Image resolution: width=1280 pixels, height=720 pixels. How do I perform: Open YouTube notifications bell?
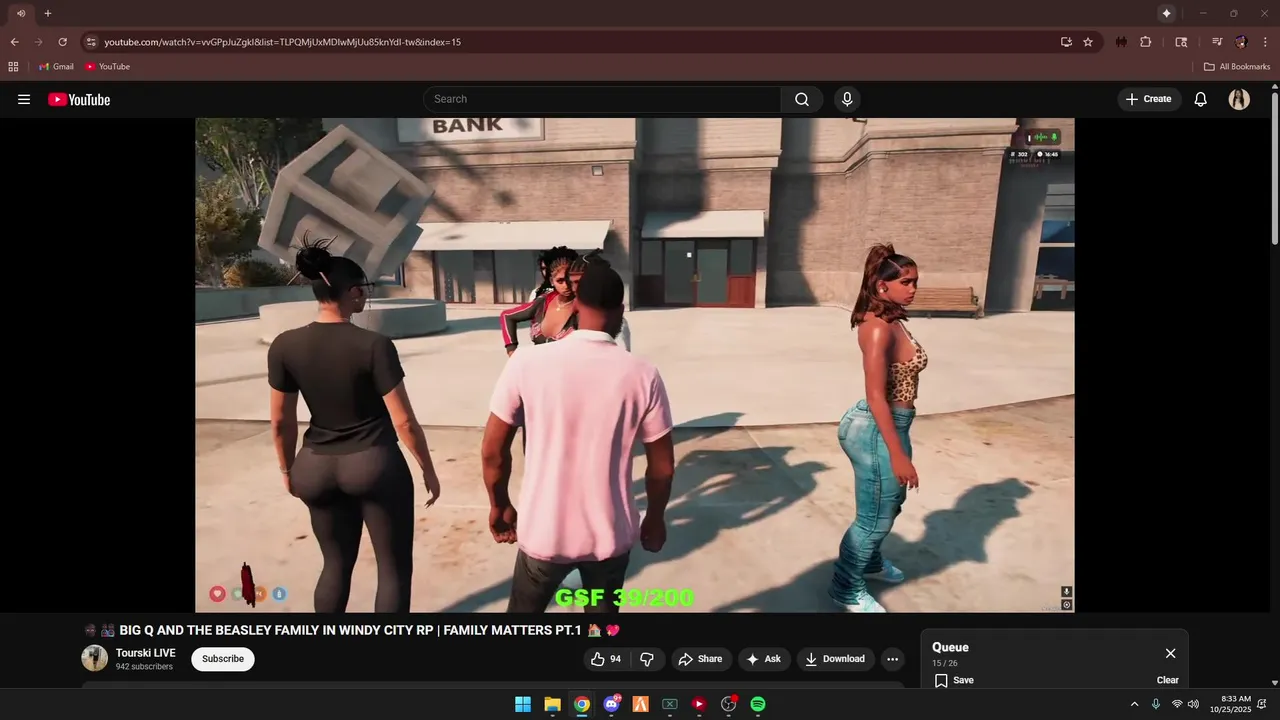point(1201,99)
